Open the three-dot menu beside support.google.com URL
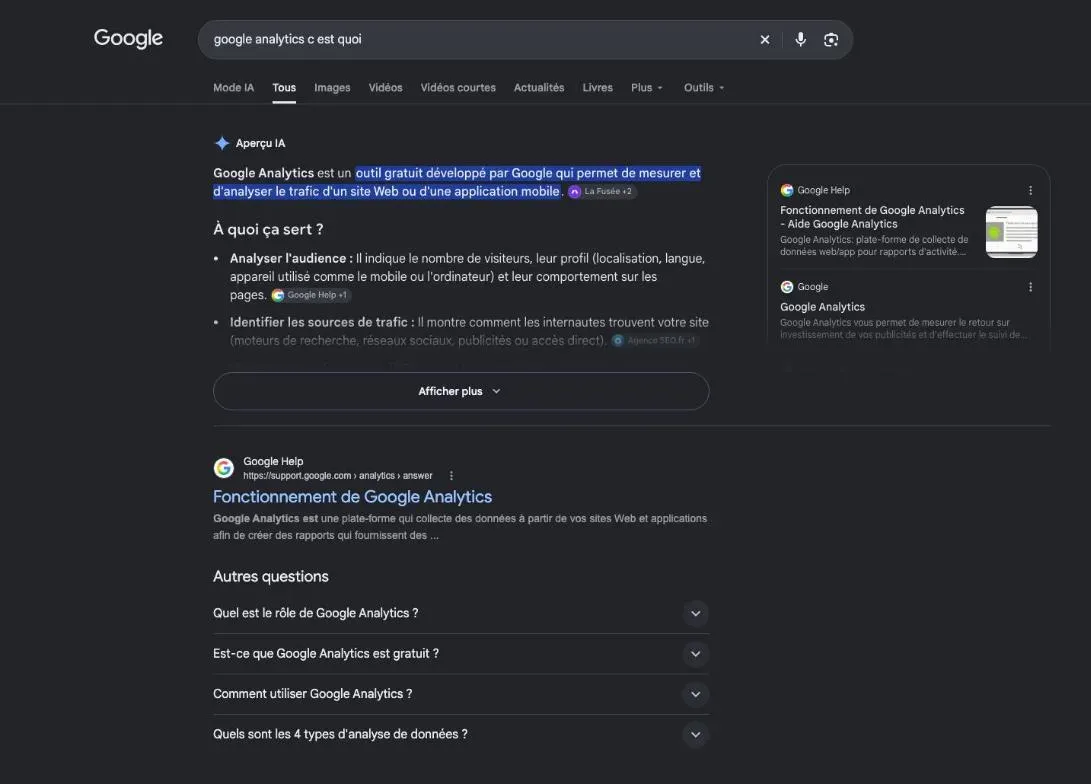Image resolution: width=1091 pixels, height=784 pixels. click(x=452, y=476)
